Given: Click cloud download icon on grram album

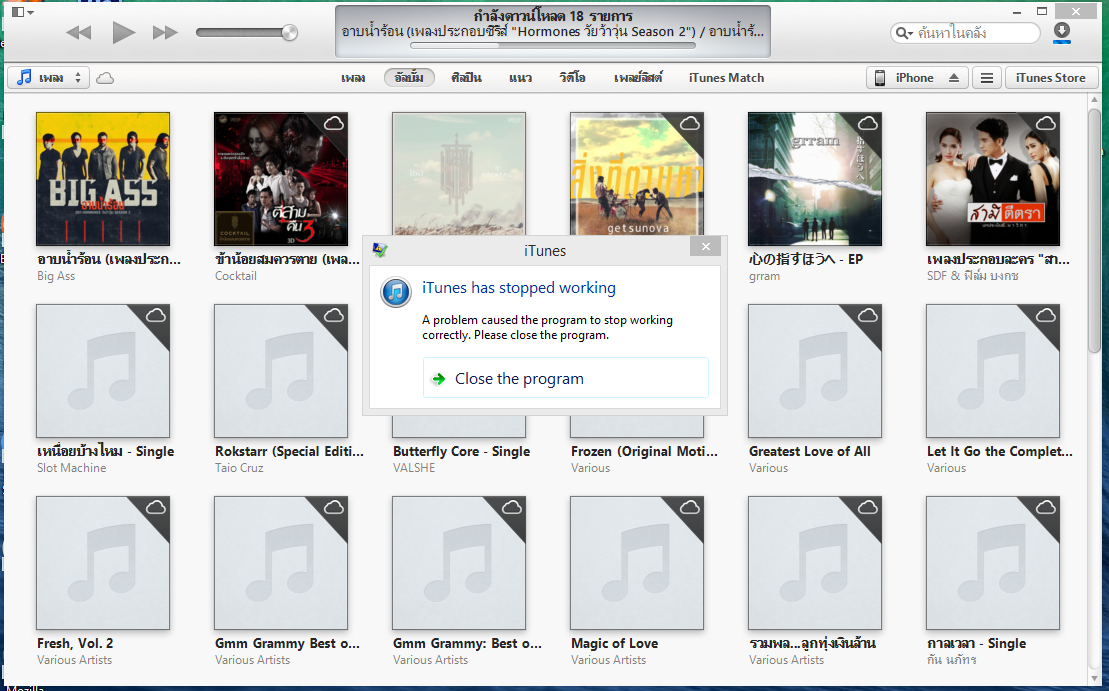Looking at the screenshot, I should click(x=868, y=124).
